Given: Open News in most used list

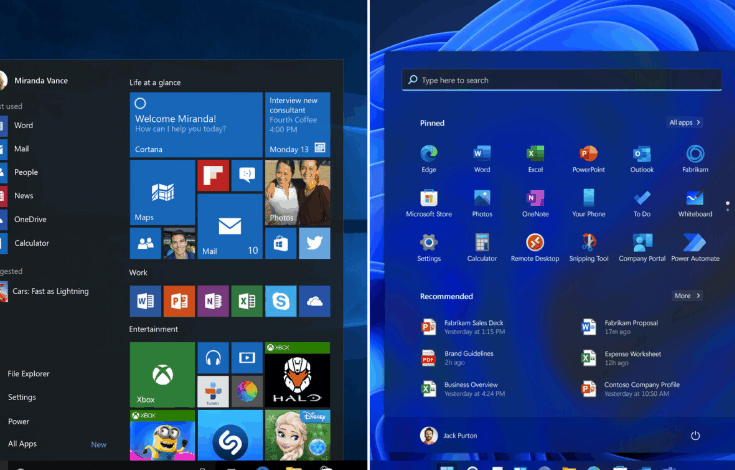Looking at the screenshot, I should click(x=17, y=196).
